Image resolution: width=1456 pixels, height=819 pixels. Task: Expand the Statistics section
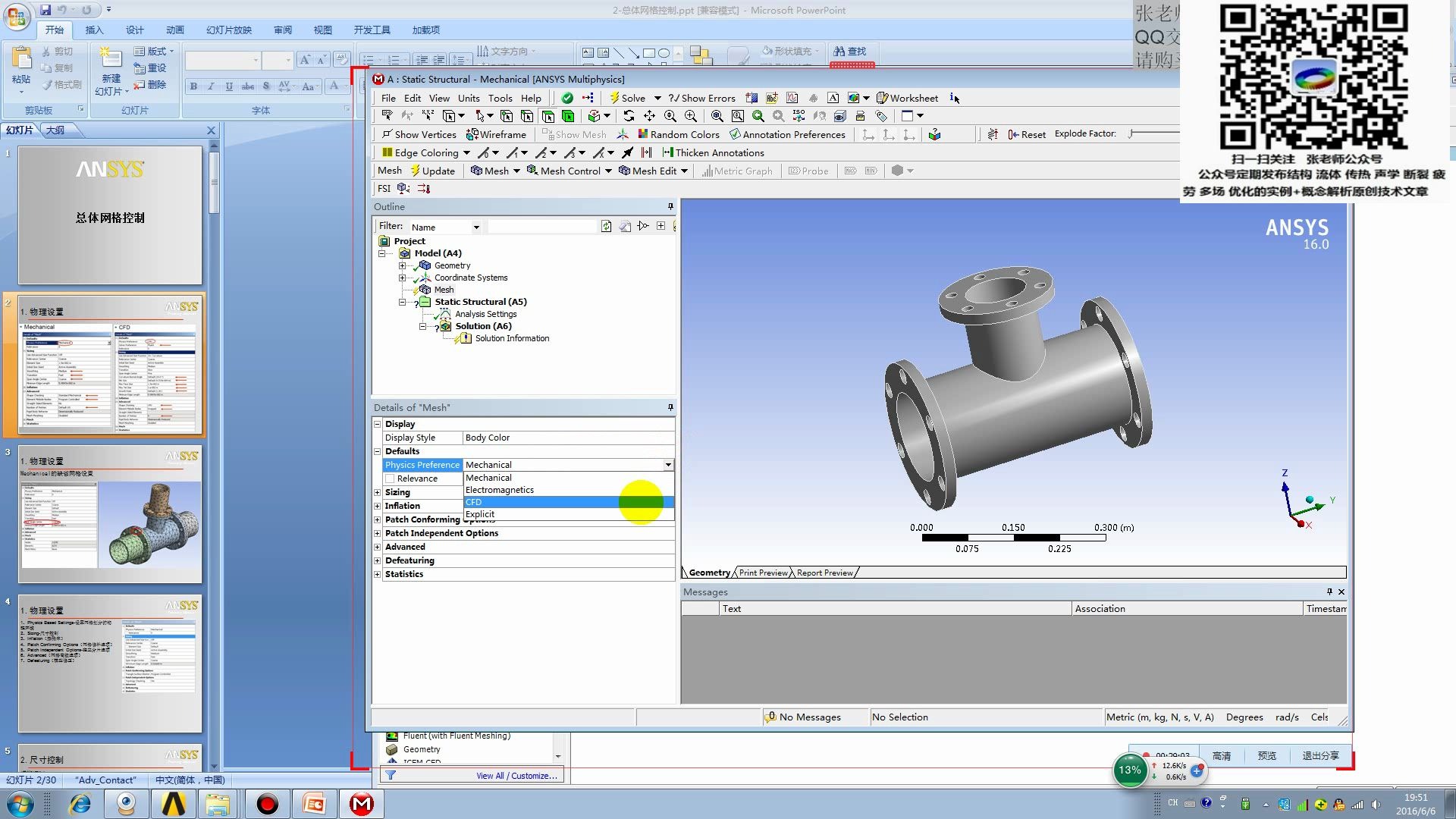point(378,574)
